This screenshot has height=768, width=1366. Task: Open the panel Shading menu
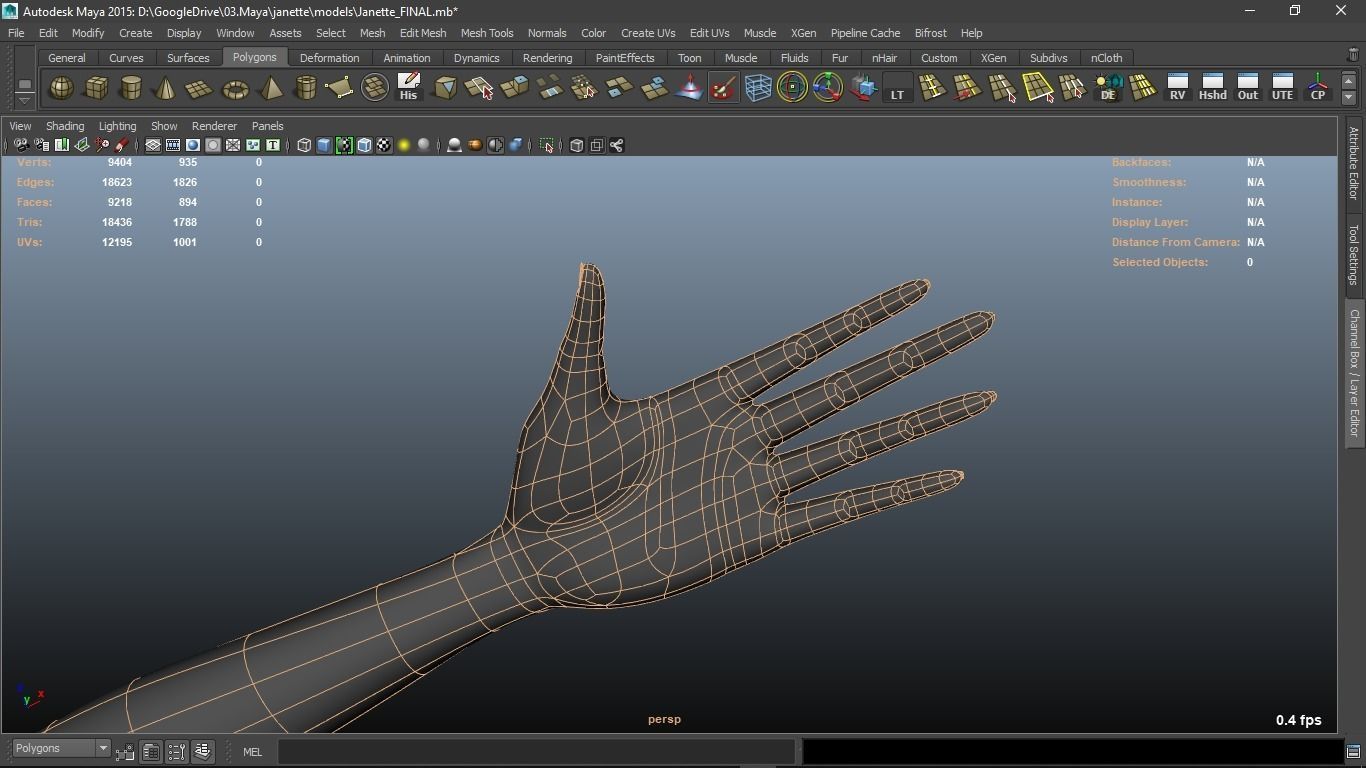tap(65, 126)
